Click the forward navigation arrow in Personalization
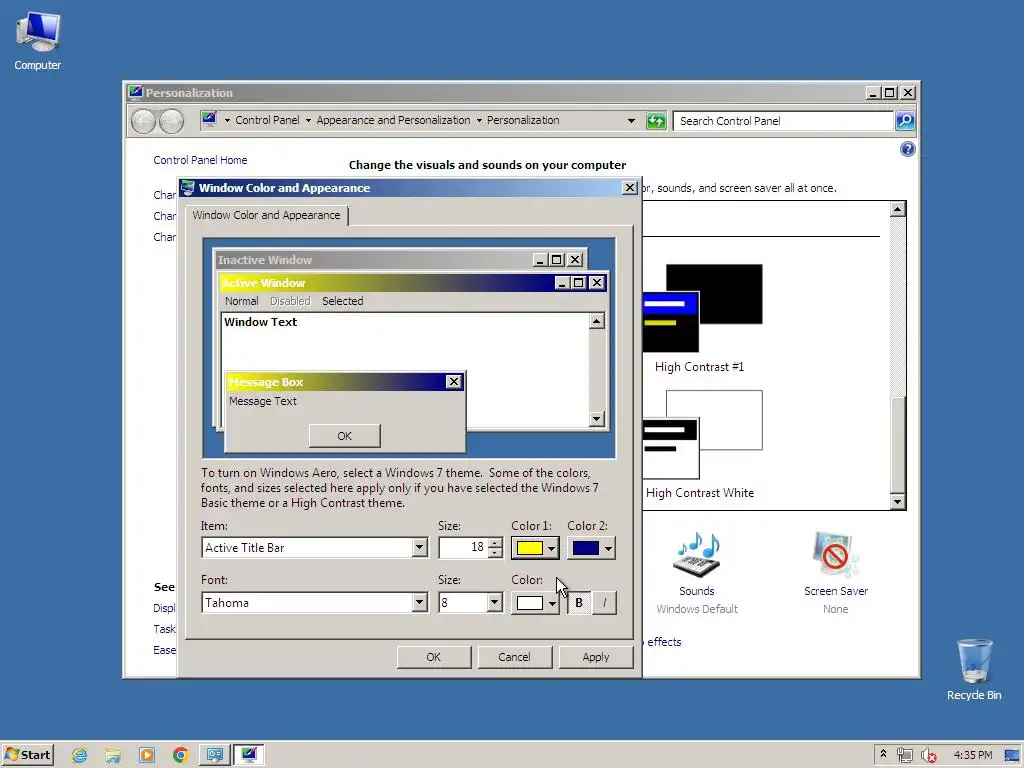 [172, 121]
